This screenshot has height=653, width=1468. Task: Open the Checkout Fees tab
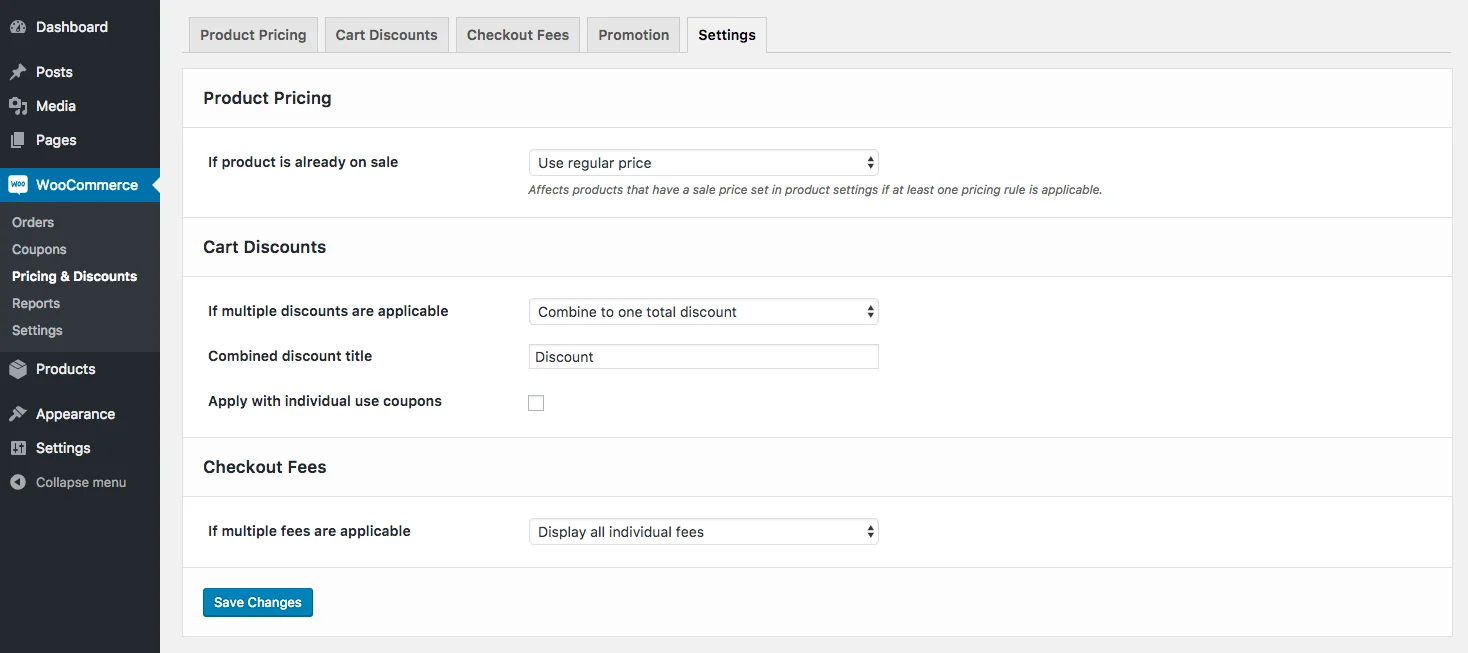click(517, 35)
